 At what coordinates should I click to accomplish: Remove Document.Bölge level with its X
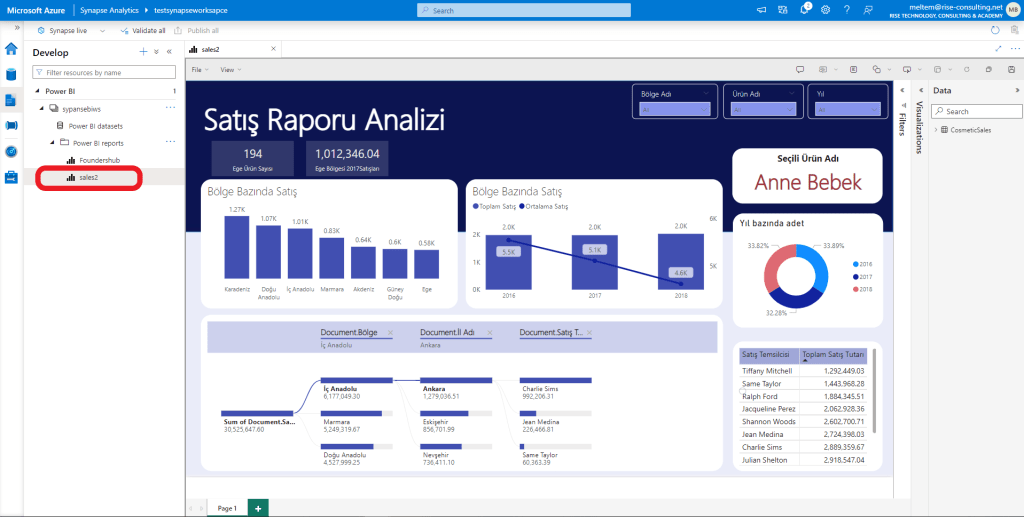point(390,332)
